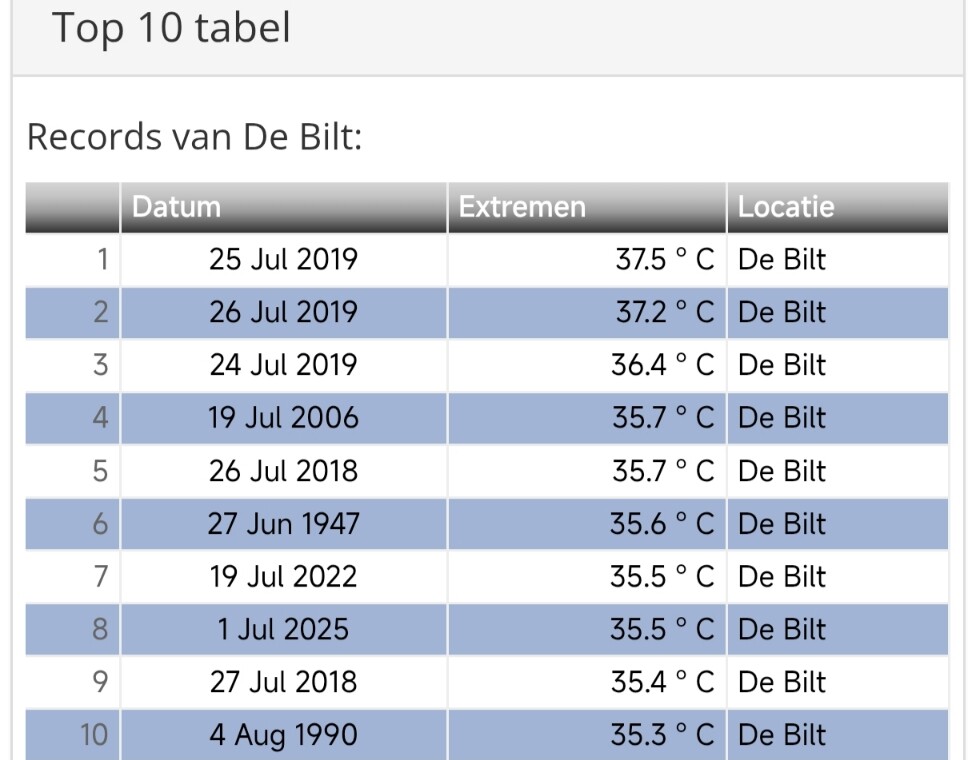Select the 19 Jul 2006 date

(284, 418)
